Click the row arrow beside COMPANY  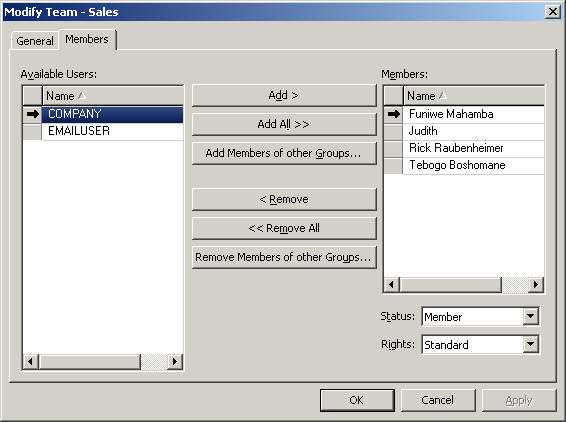pyautogui.click(x=33, y=114)
